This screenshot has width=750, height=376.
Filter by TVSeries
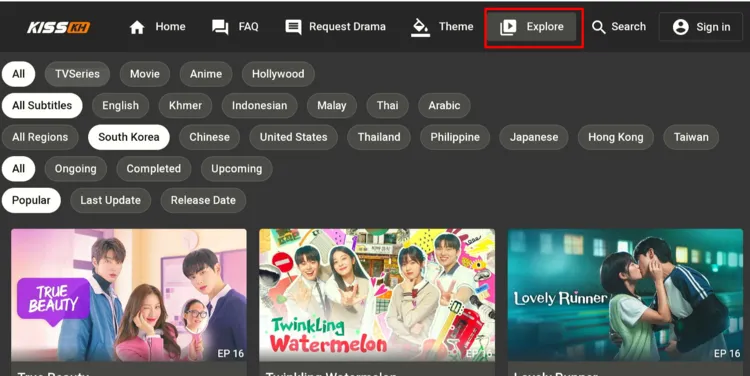(x=77, y=74)
